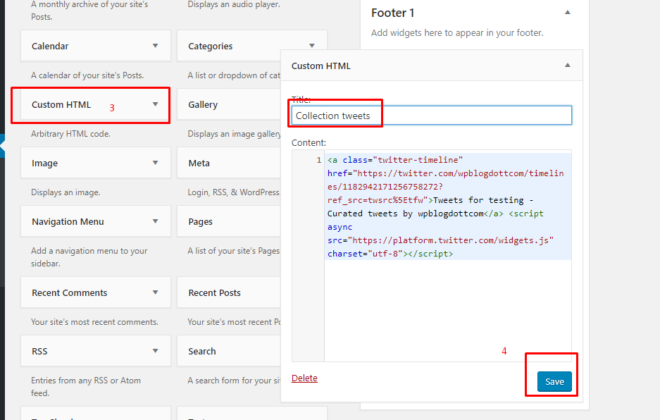Screen dimensions: 660x420
Task: Select the Recent Comments widget title
Action: point(69,292)
